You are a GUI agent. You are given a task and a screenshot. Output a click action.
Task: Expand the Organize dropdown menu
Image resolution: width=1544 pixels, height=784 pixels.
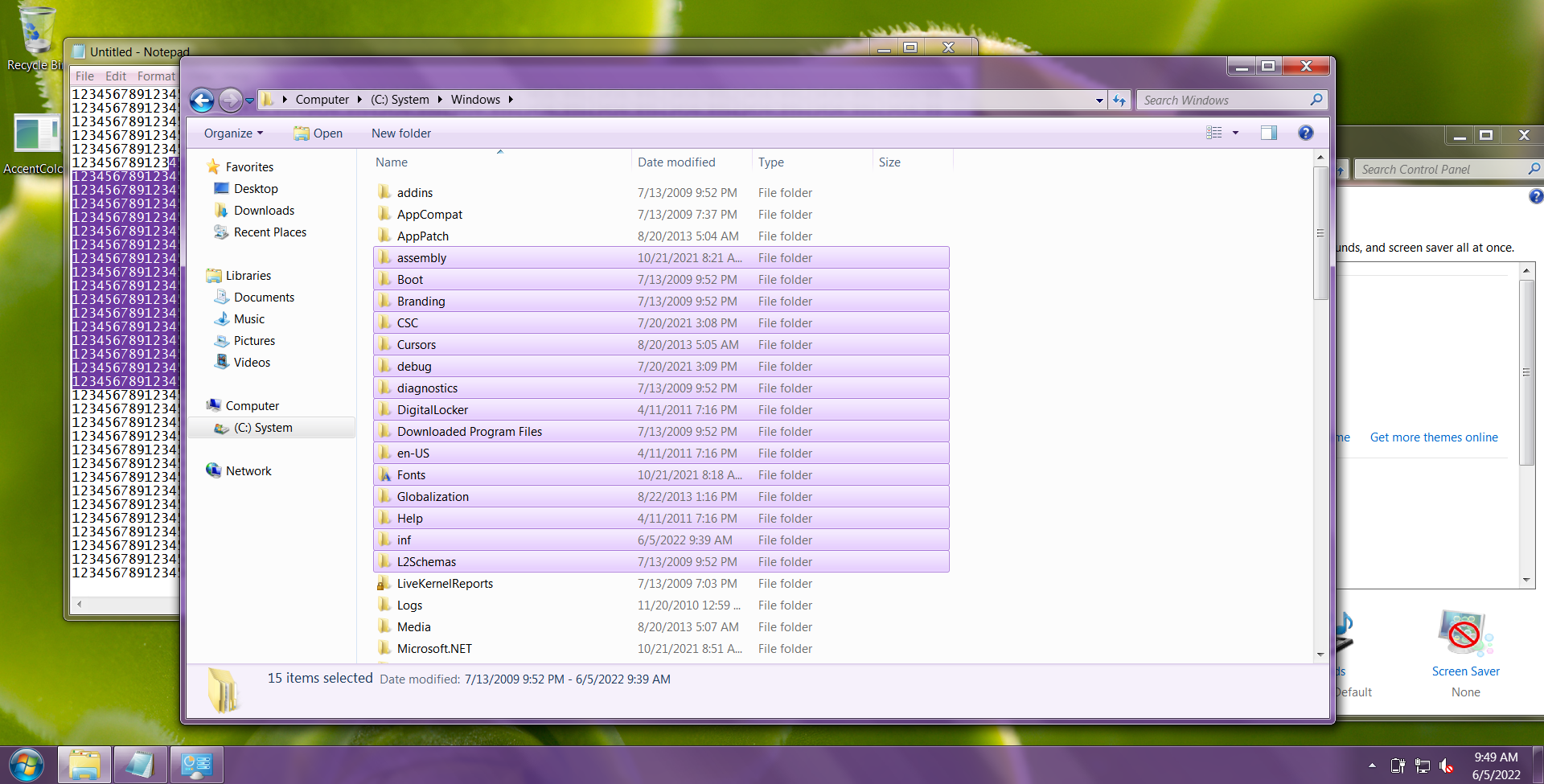pyautogui.click(x=233, y=133)
